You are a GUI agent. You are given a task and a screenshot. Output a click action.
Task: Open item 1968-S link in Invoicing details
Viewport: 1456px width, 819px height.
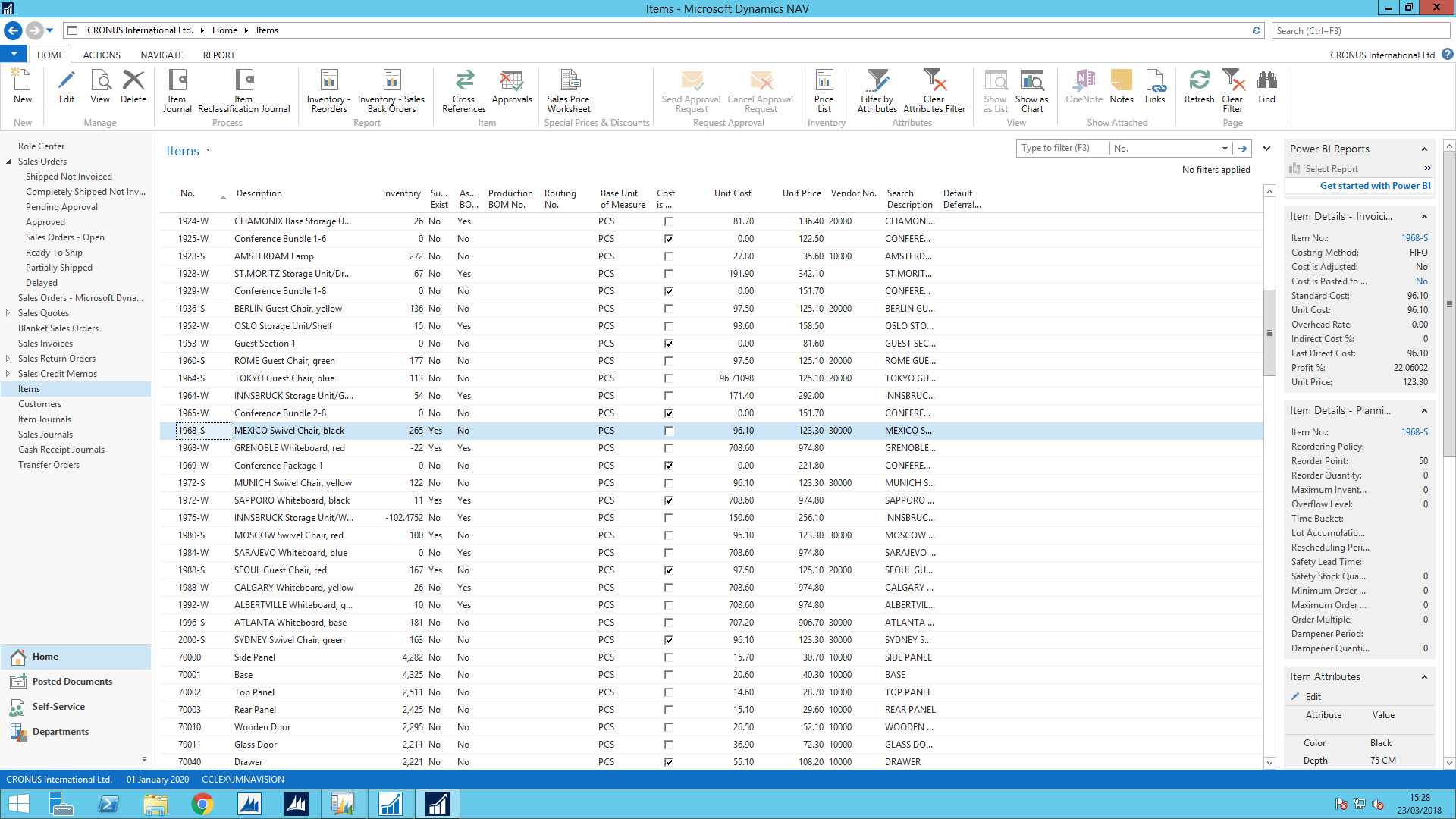[x=1414, y=238]
